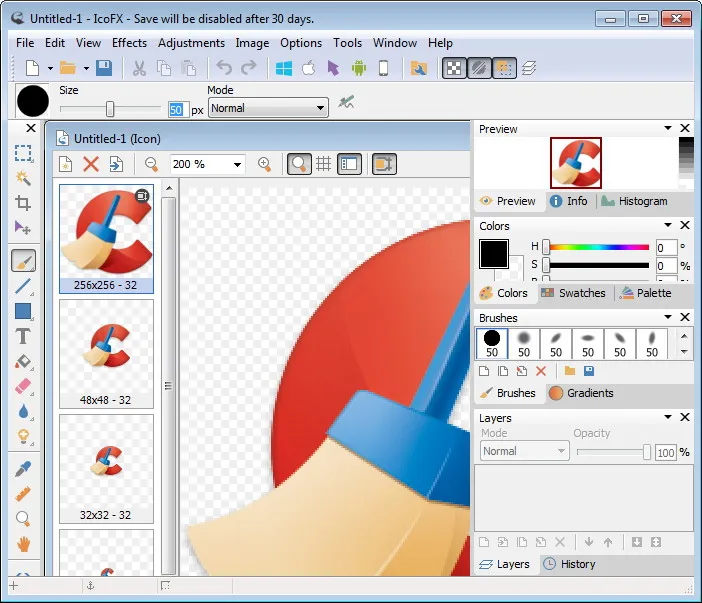Select the Color Picker eyedropper tool
Image resolution: width=702 pixels, height=603 pixels.
pos(23,469)
